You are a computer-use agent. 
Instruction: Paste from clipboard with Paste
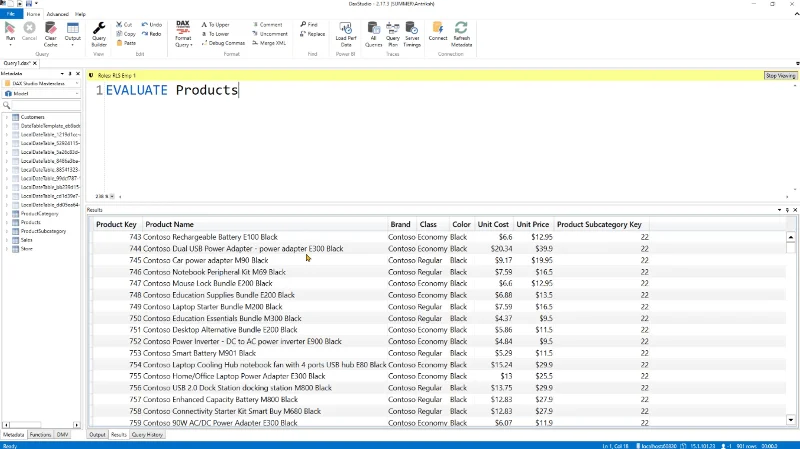pos(126,43)
